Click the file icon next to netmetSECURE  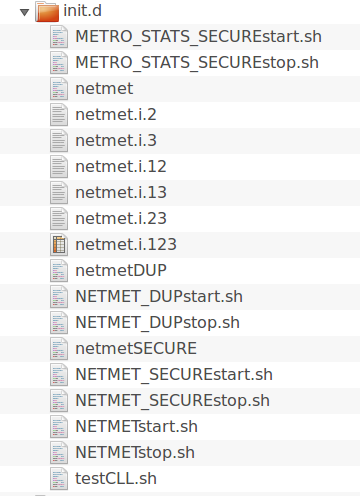[59, 349]
